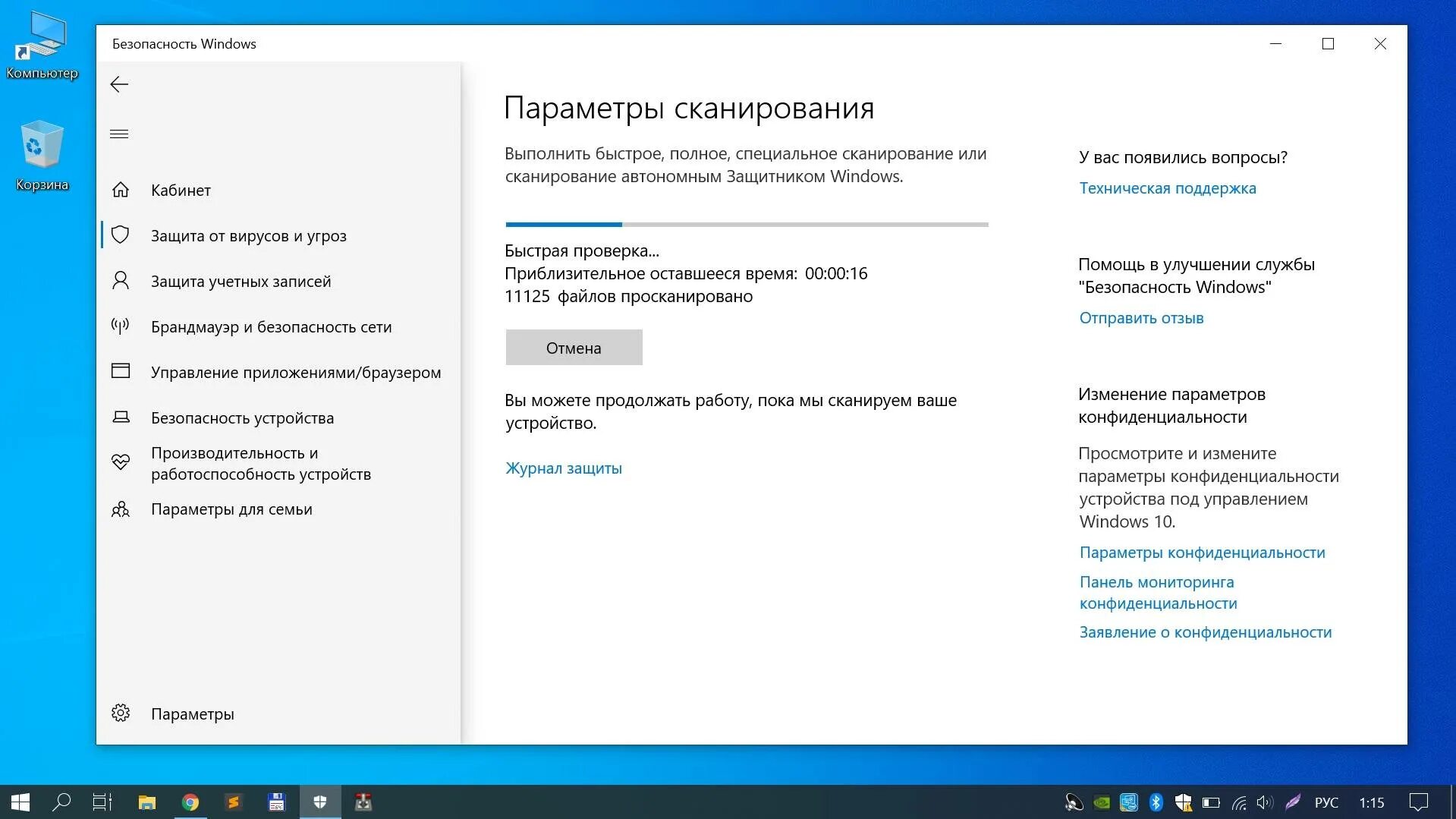Click the last pinned taskbar app icon
This screenshot has height=819, width=1456.
[x=363, y=802]
